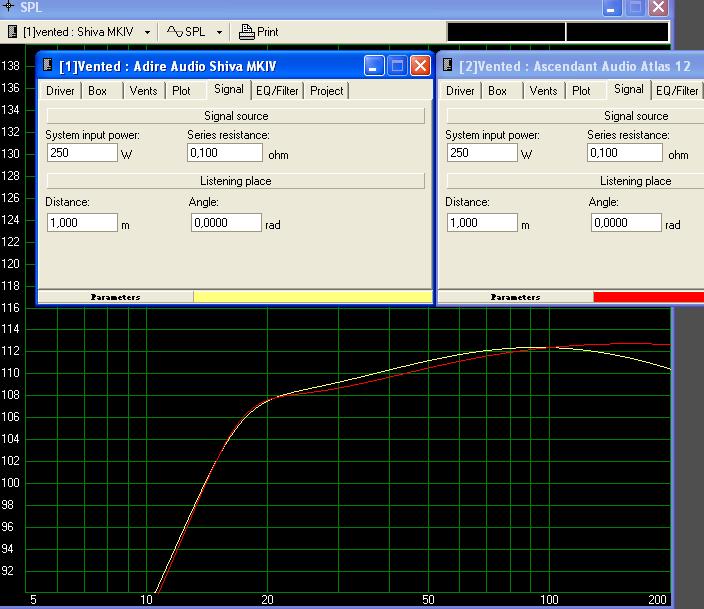This screenshot has height=609, width=704.
Task: Select Signal tab in Atlas 12 window
Action: [629, 89]
